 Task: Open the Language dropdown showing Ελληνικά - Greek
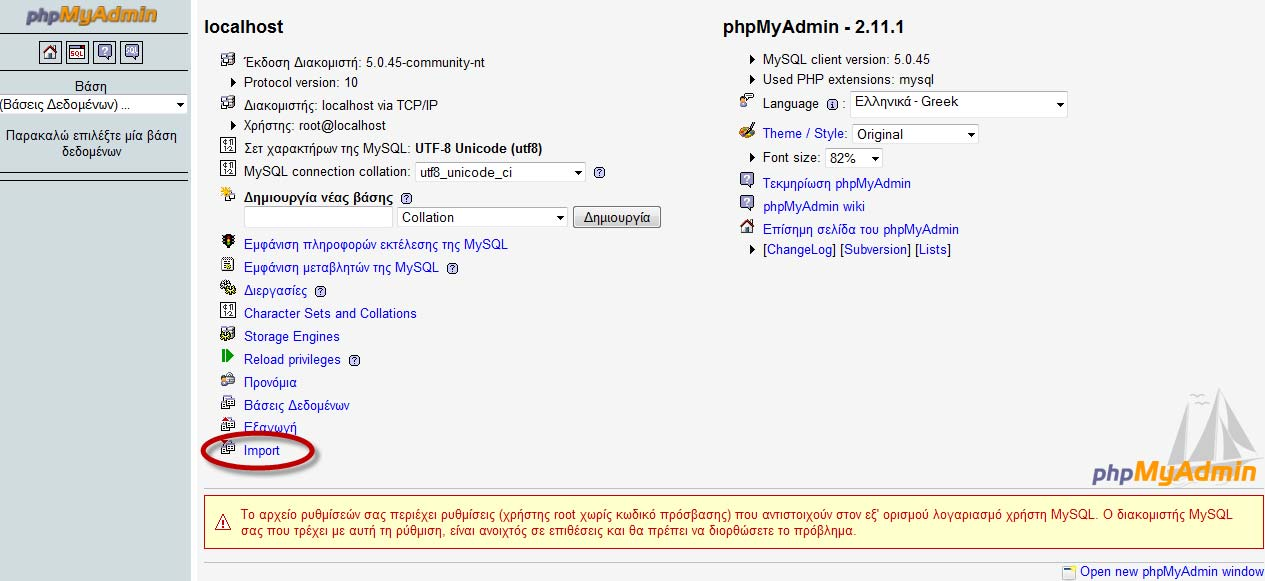(x=959, y=103)
